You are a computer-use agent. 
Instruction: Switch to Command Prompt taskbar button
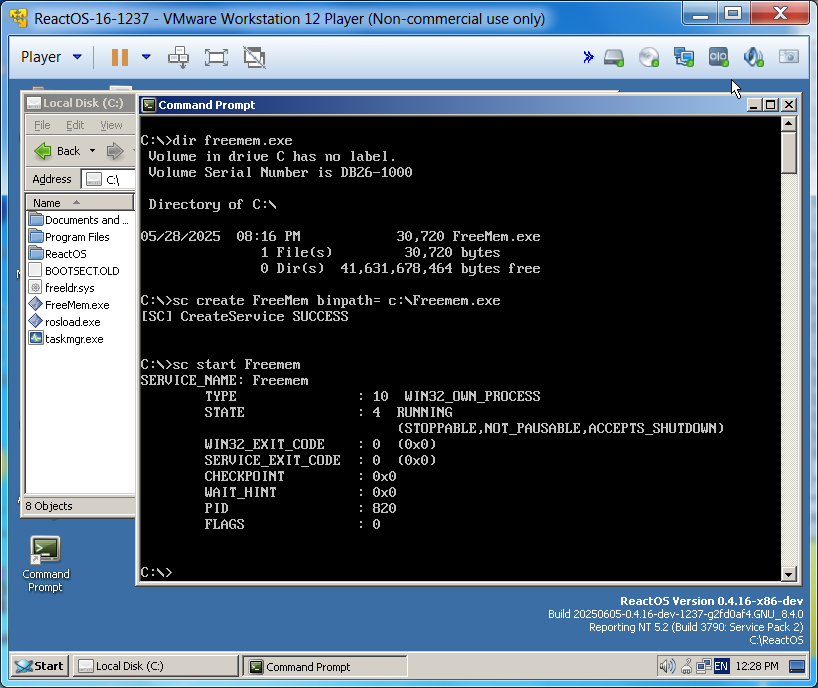tap(326, 667)
